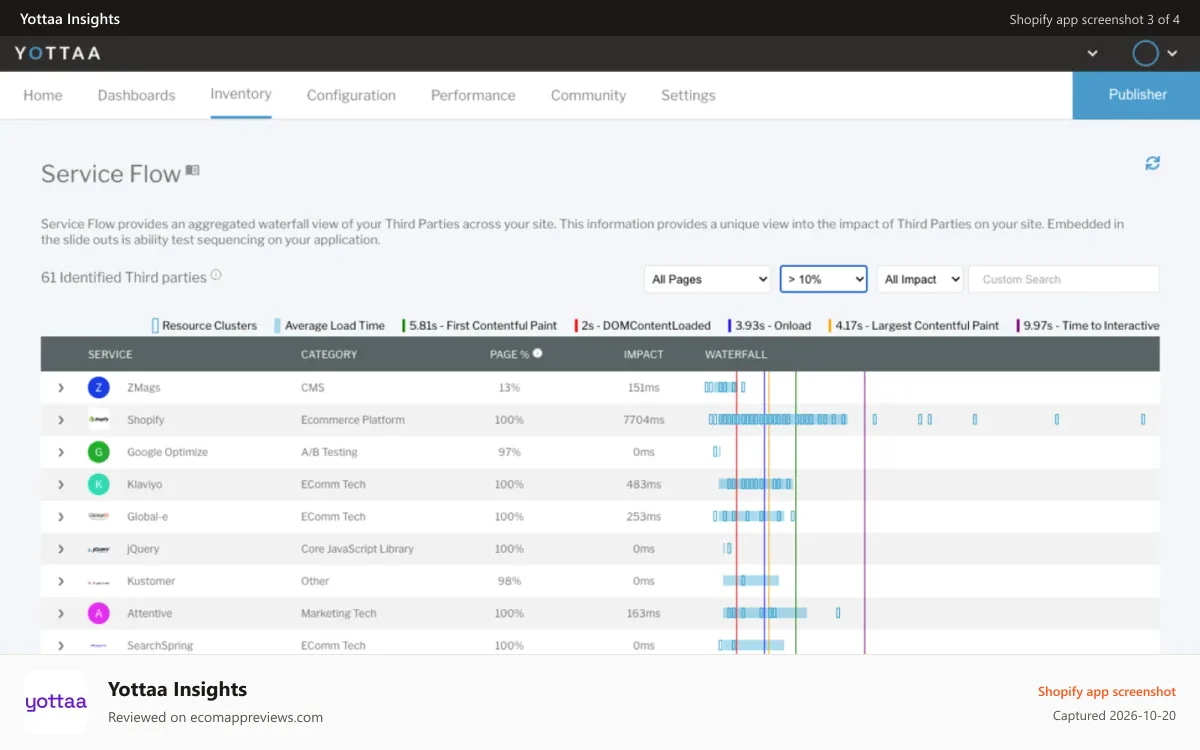Click the Global-e service logo
This screenshot has width=1200, height=750.
(98, 516)
